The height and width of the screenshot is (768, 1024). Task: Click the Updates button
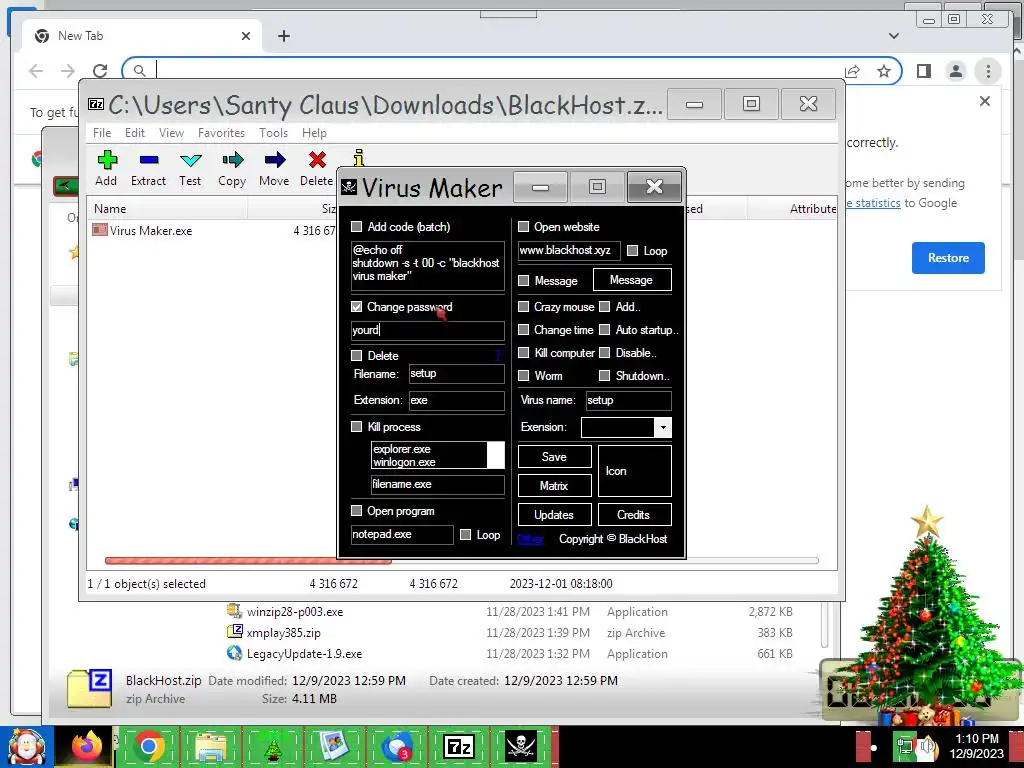(x=554, y=515)
